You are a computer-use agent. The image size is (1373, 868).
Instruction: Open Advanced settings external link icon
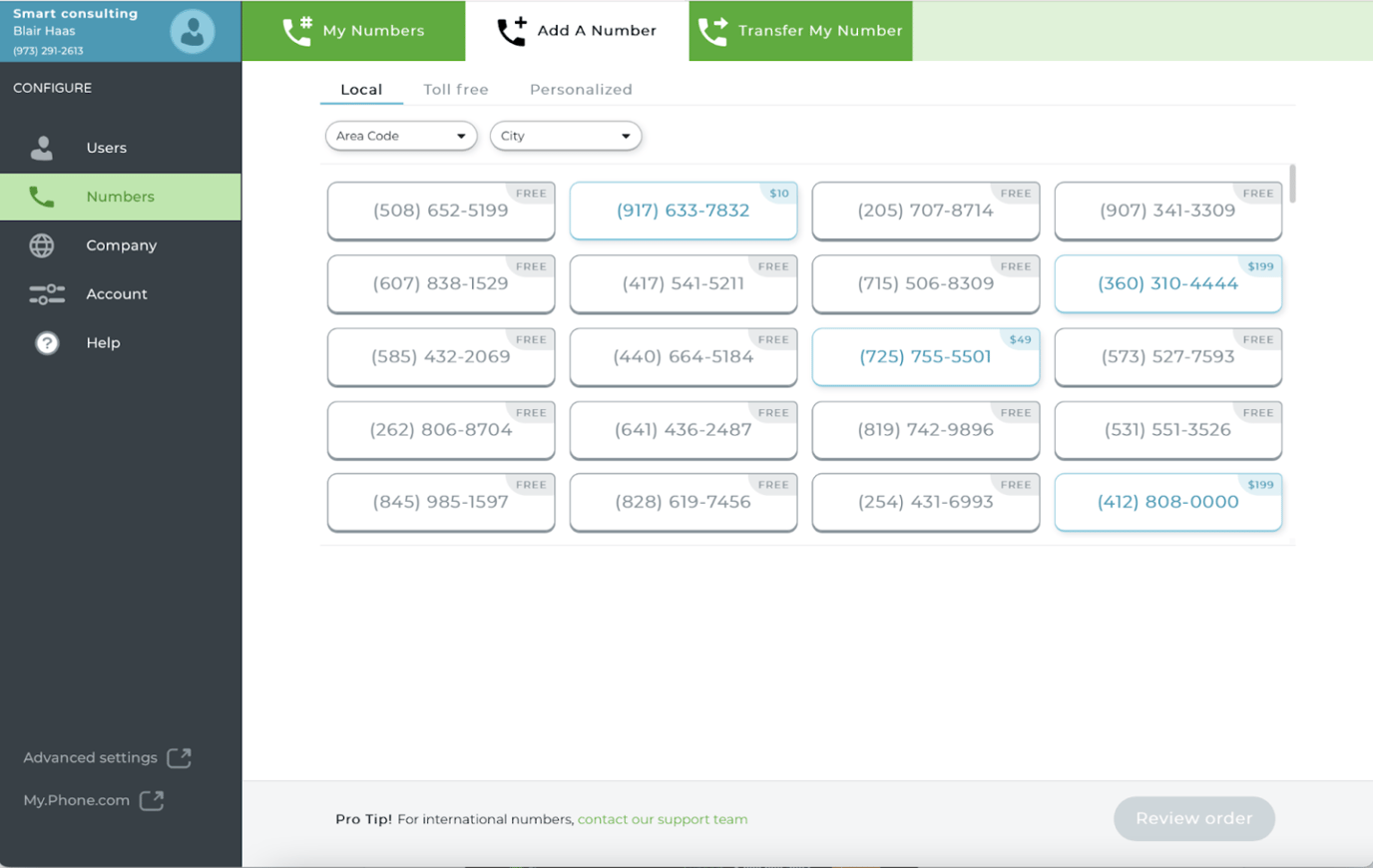click(x=180, y=758)
